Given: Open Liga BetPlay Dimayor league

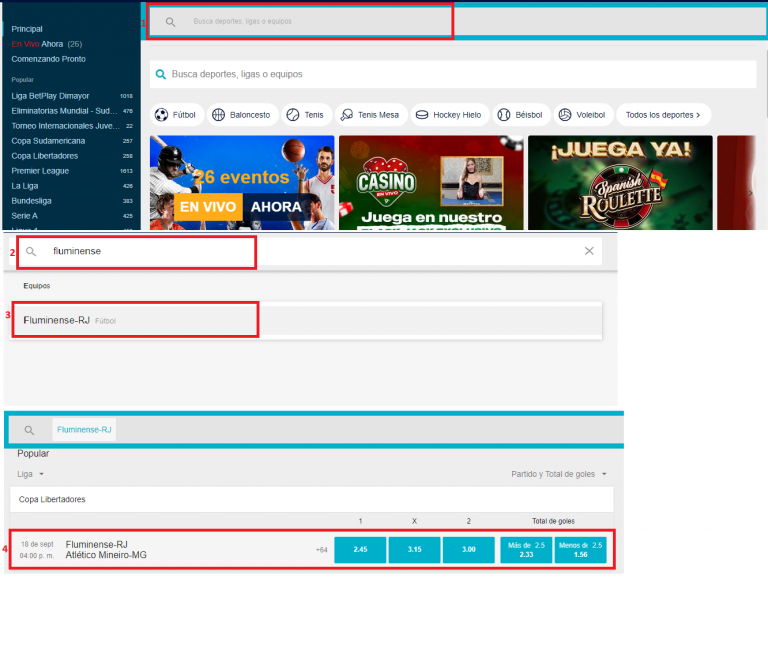Looking at the screenshot, I should coord(72,96).
